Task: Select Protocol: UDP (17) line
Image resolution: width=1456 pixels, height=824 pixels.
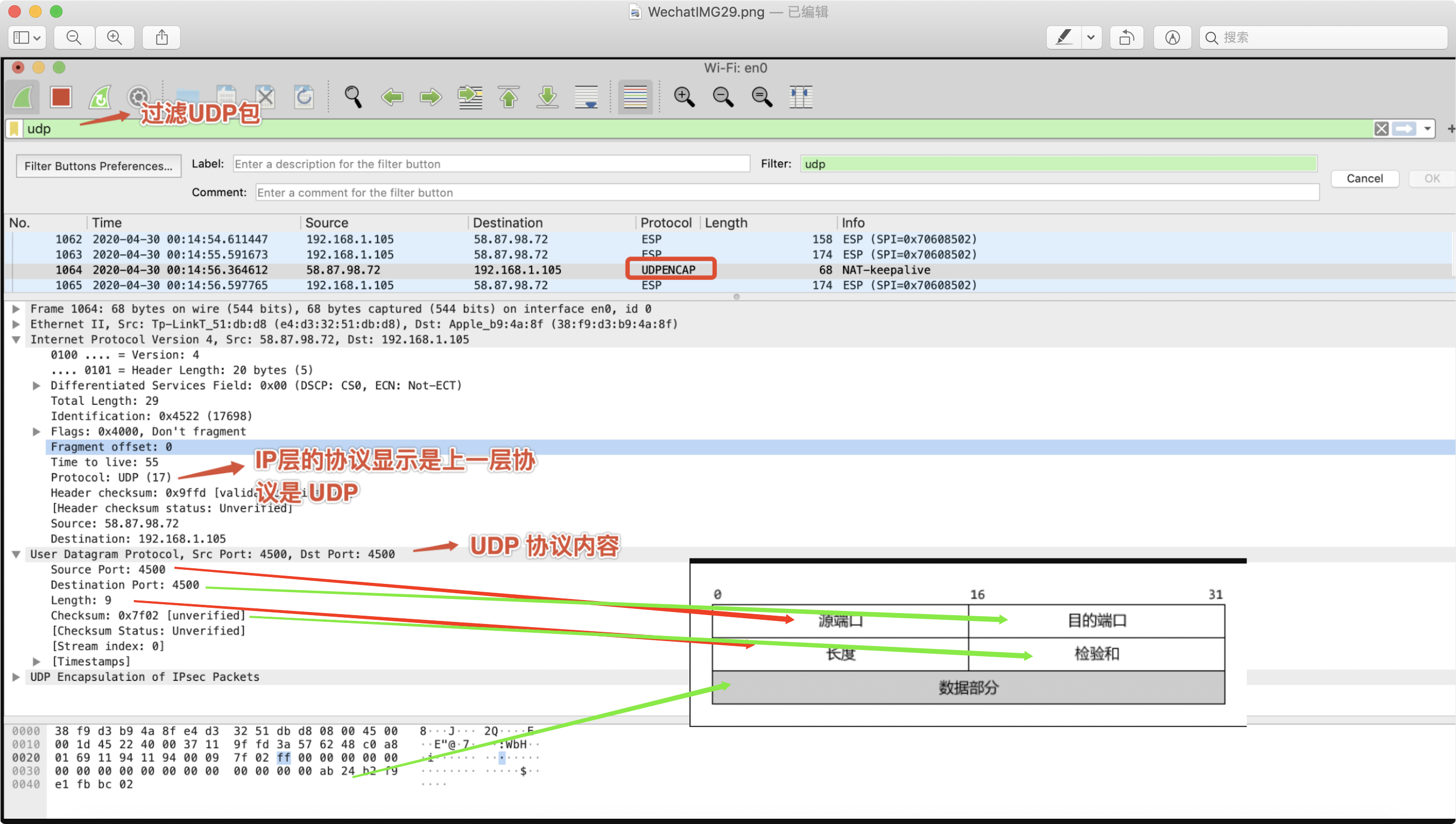Action: click(111, 478)
